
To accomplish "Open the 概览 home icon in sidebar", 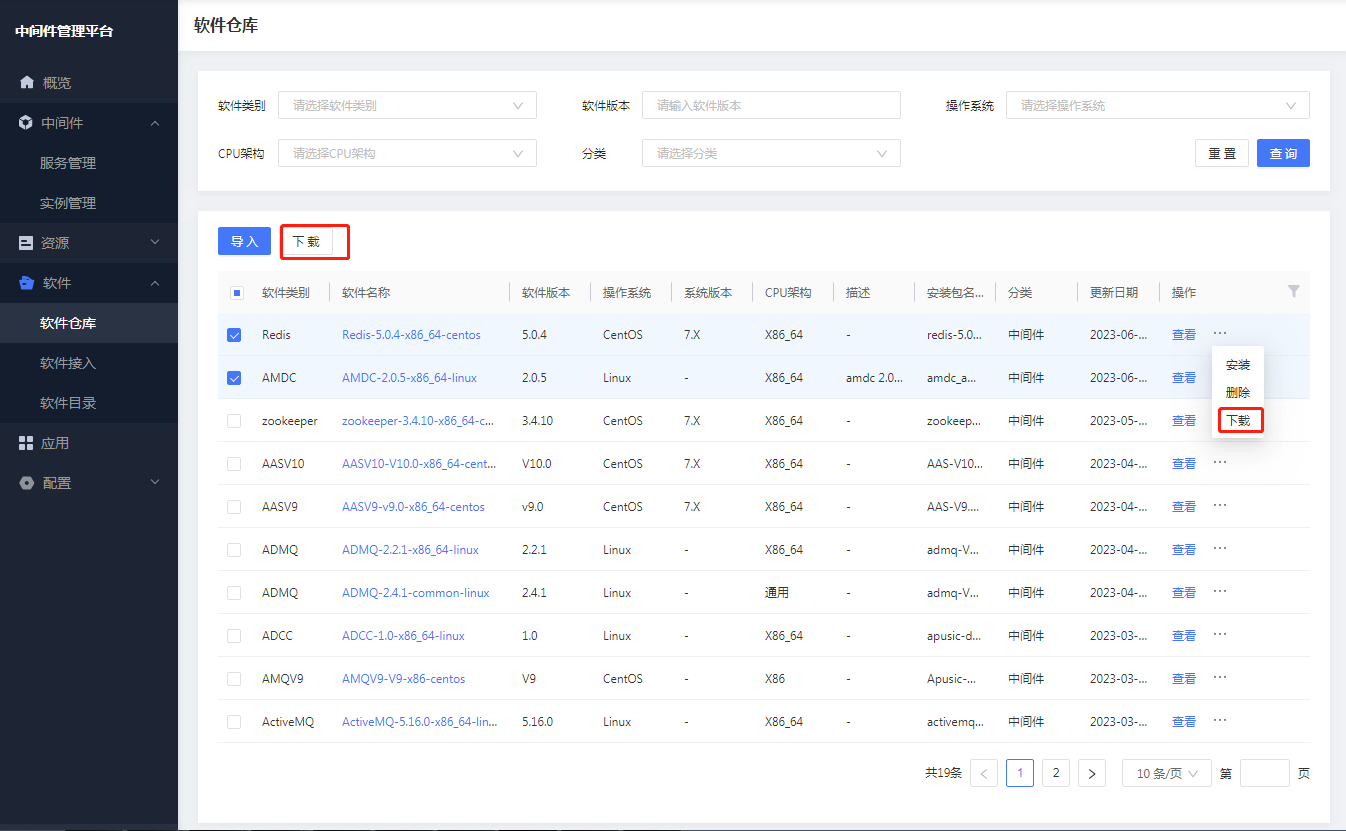I will (27, 82).
